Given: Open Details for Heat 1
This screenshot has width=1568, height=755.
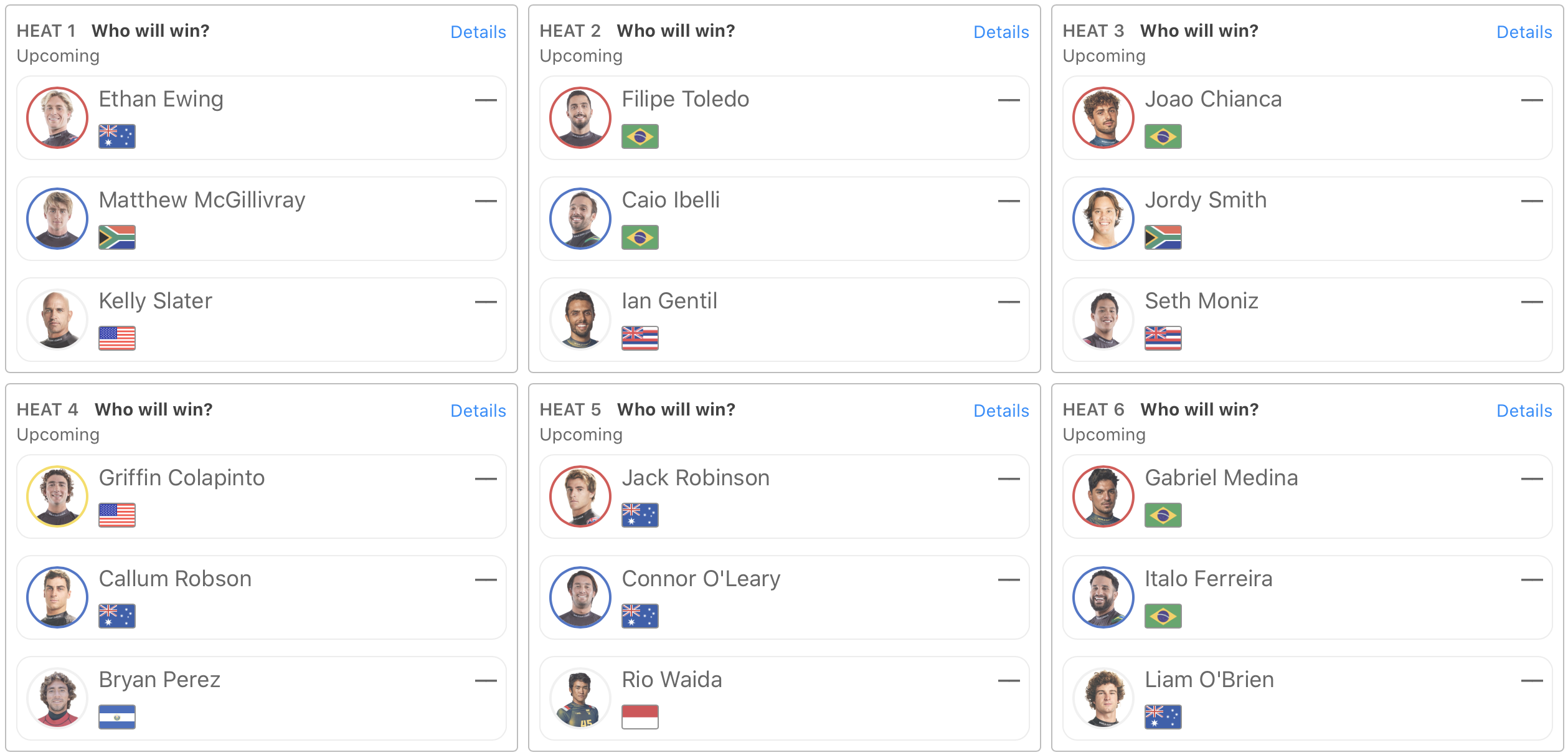Looking at the screenshot, I should (478, 32).
